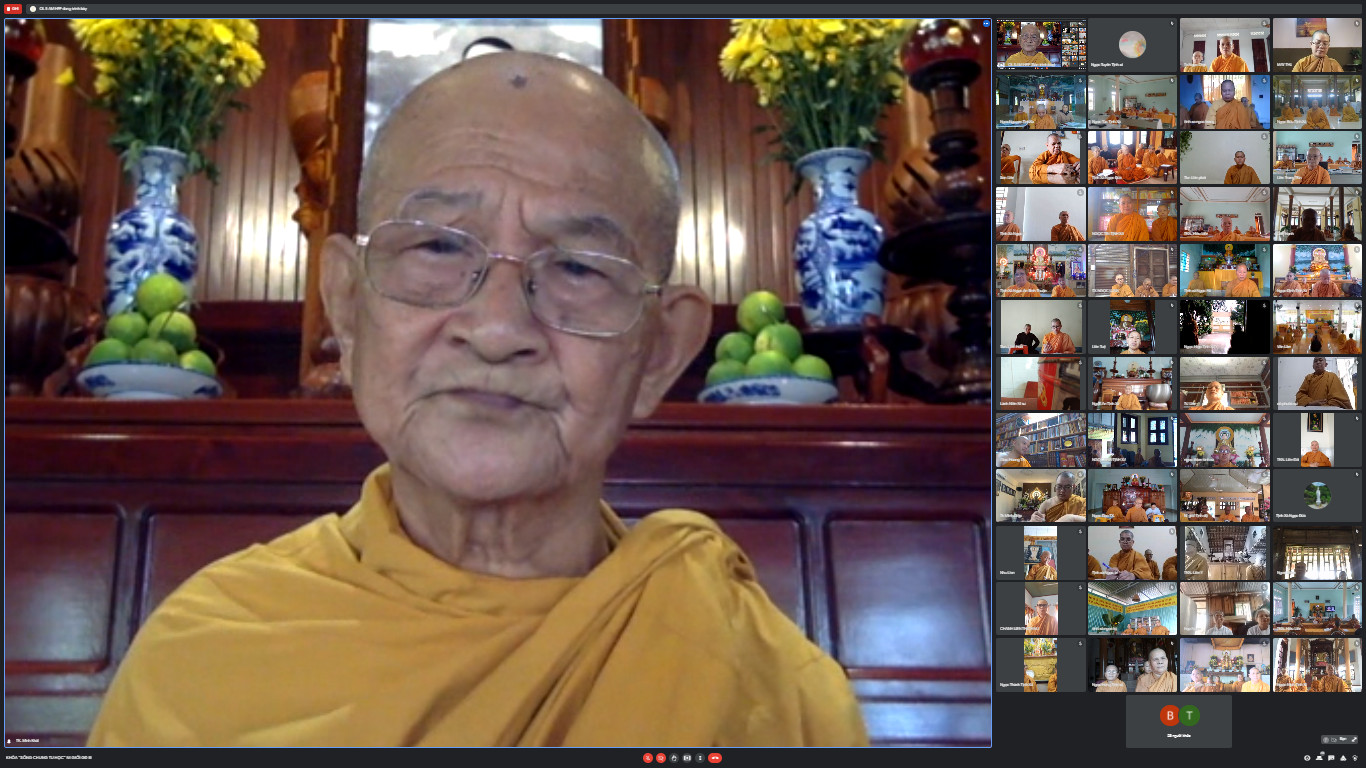Select the tile showing a round profile photo
The width and height of the screenshot is (1366, 768).
click(x=1133, y=45)
